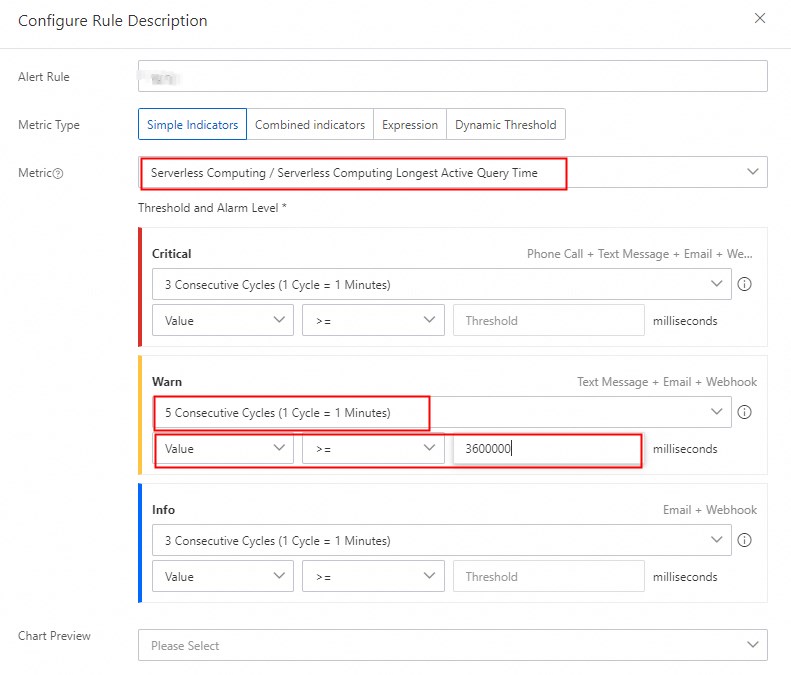Switch to Simple Indicators metric type
This screenshot has height=675, width=791.
(192, 125)
